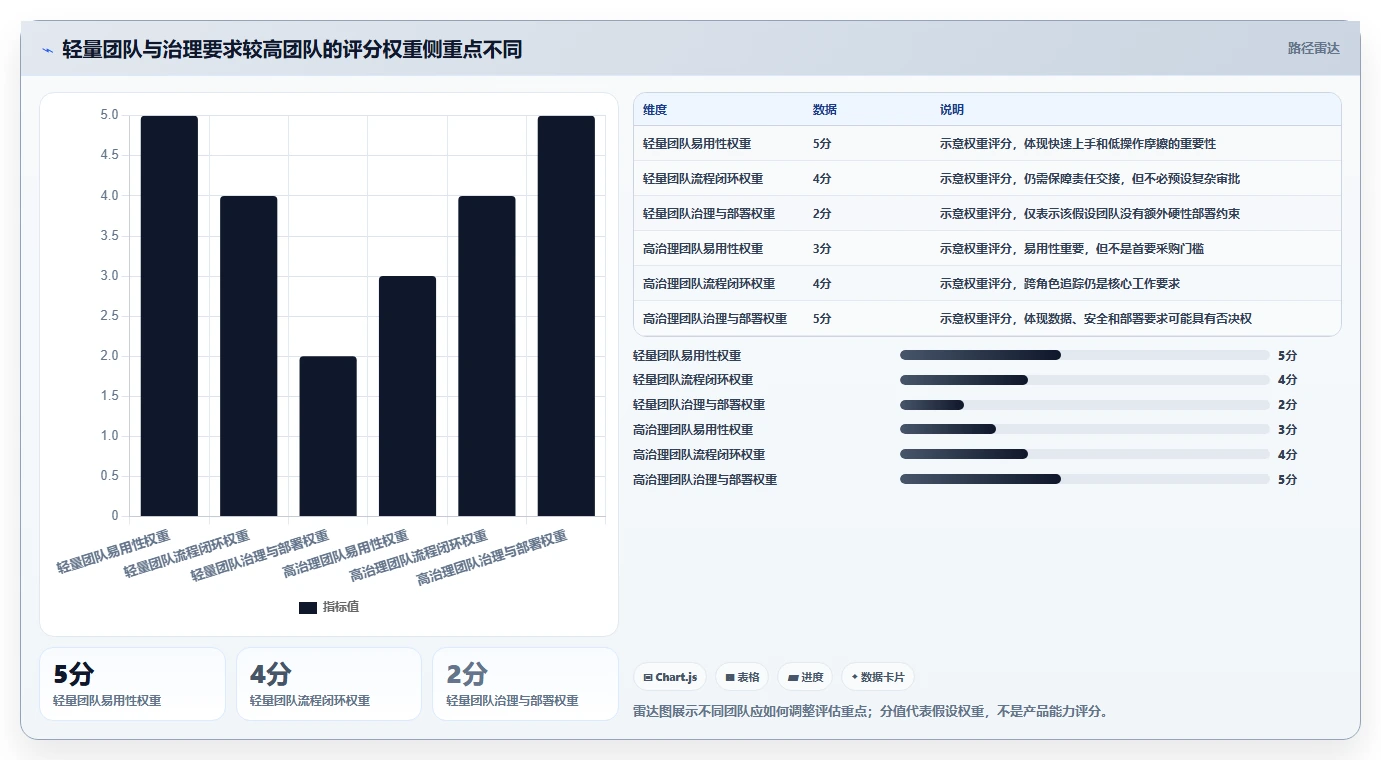Open the 5分 轻量团队易用性权重 data card
This screenshot has width=1381, height=760.
(x=132, y=684)
